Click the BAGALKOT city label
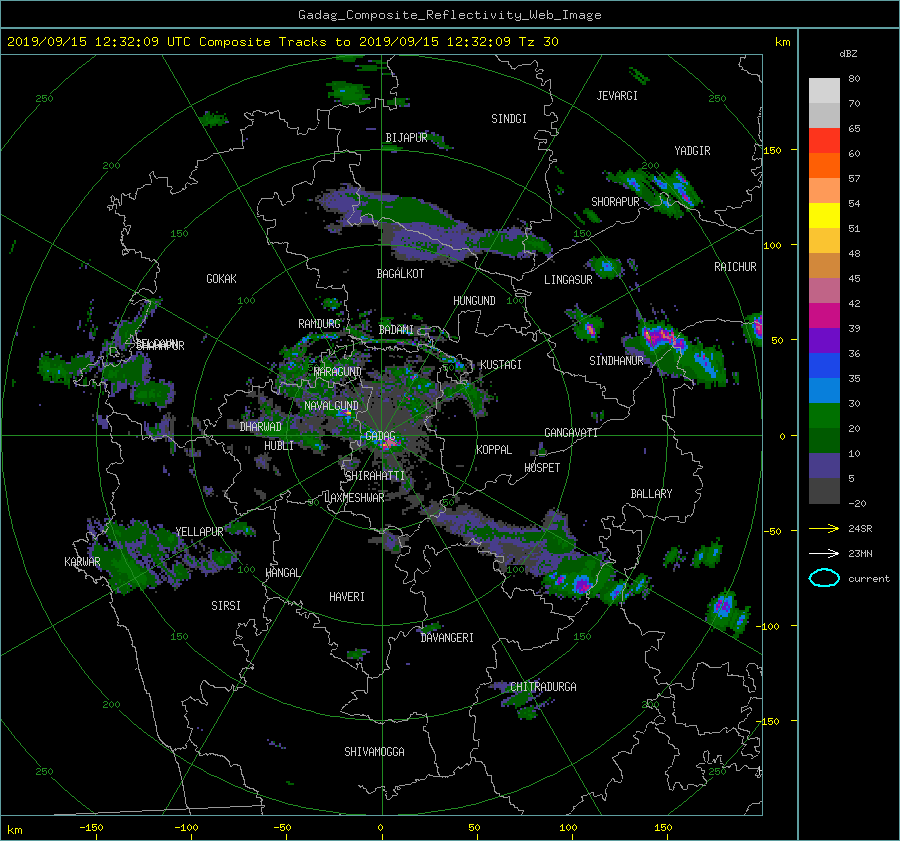Screen dimensions: 900x841 [400, 274]
